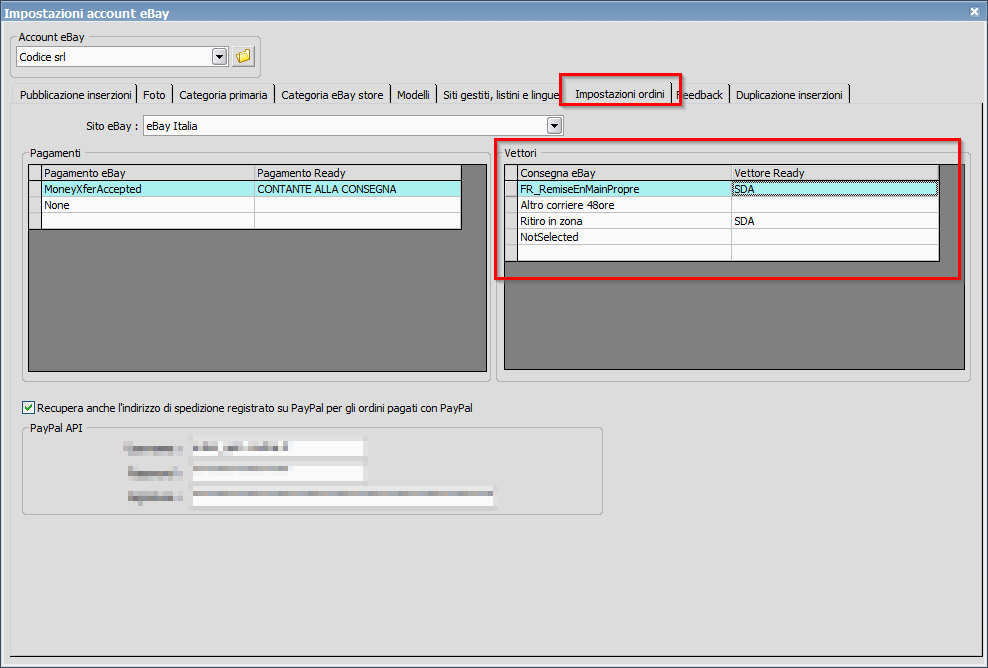Go to Categoria eBay store tab
The width and height of the screenshot is (988, 668).
click(x=332, y=95)
